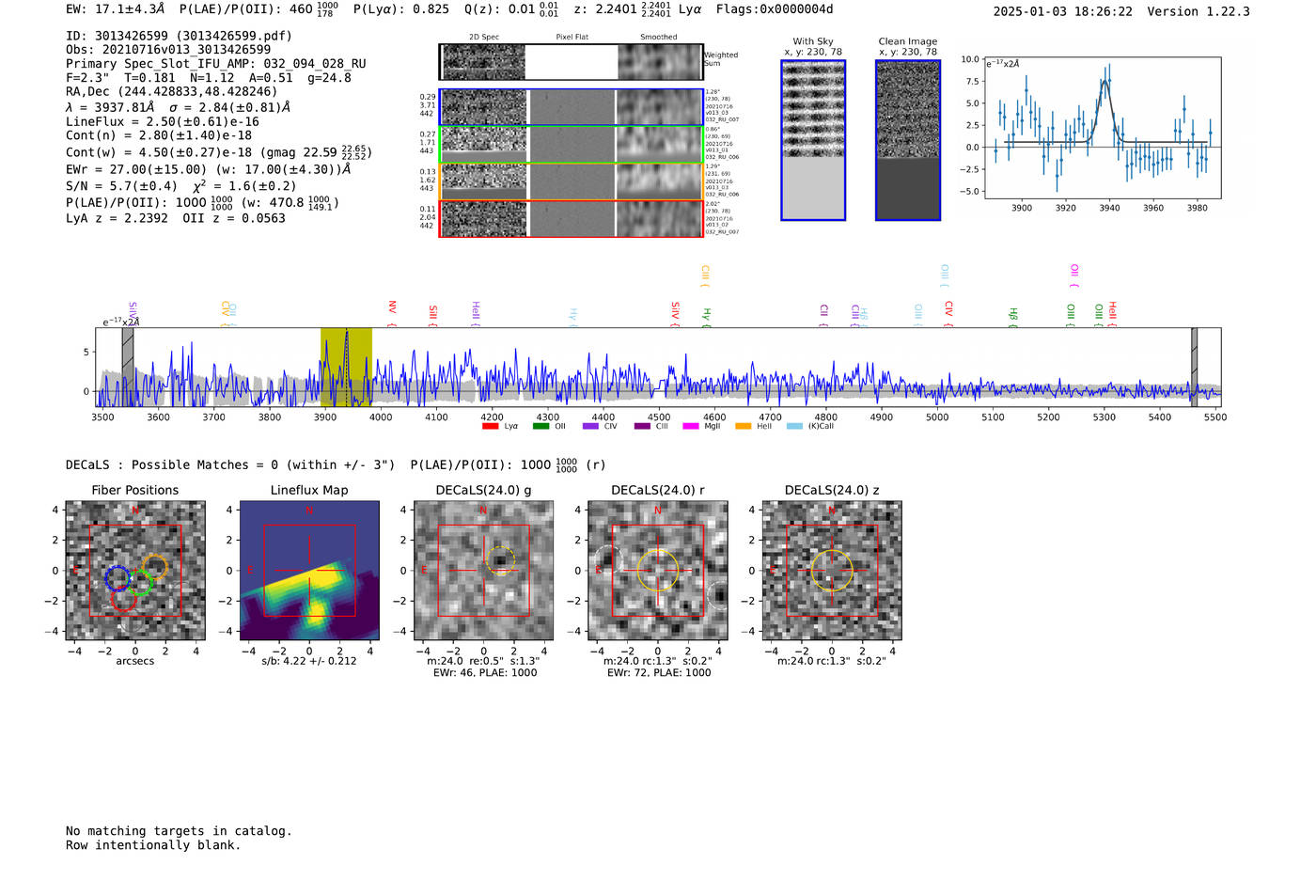Viewport: 1316px width, 896px height.
Task: Click the blue fiber circle in Fiber Positions
Action: (117, 578)
